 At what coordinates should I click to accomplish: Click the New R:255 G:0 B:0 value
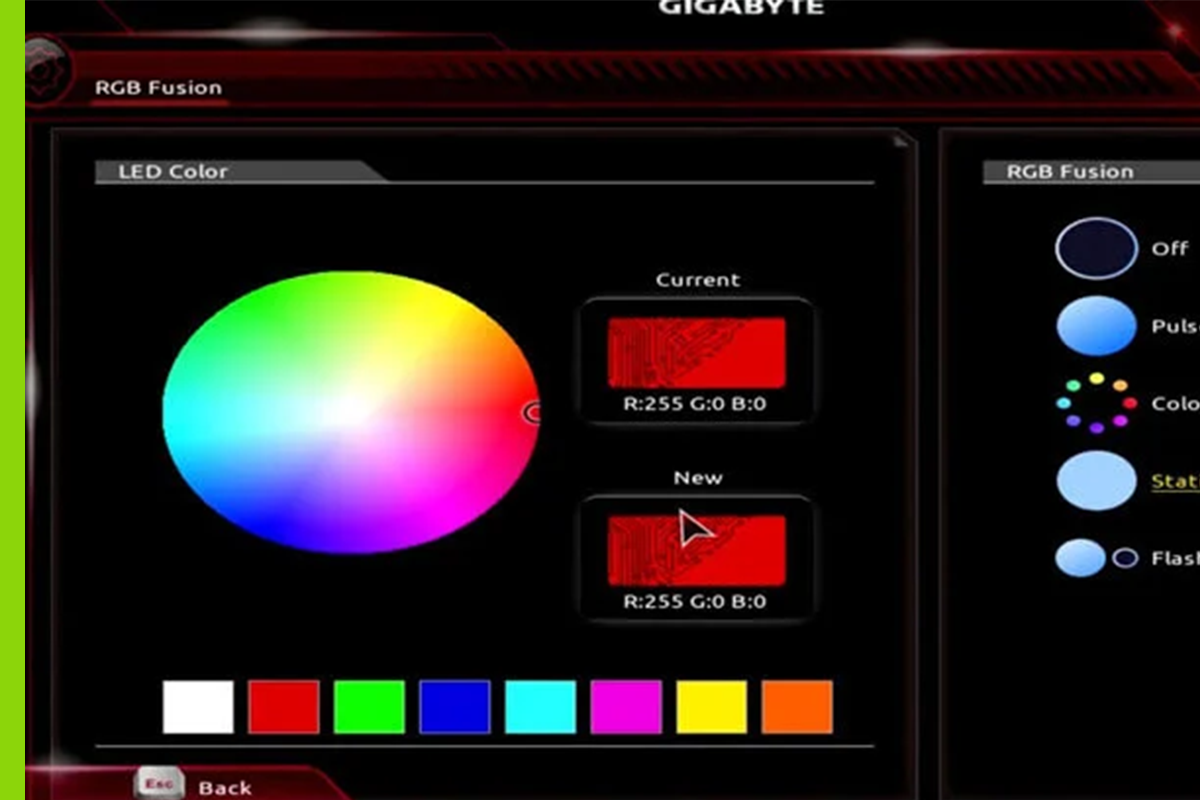click(x=695, y=602)
